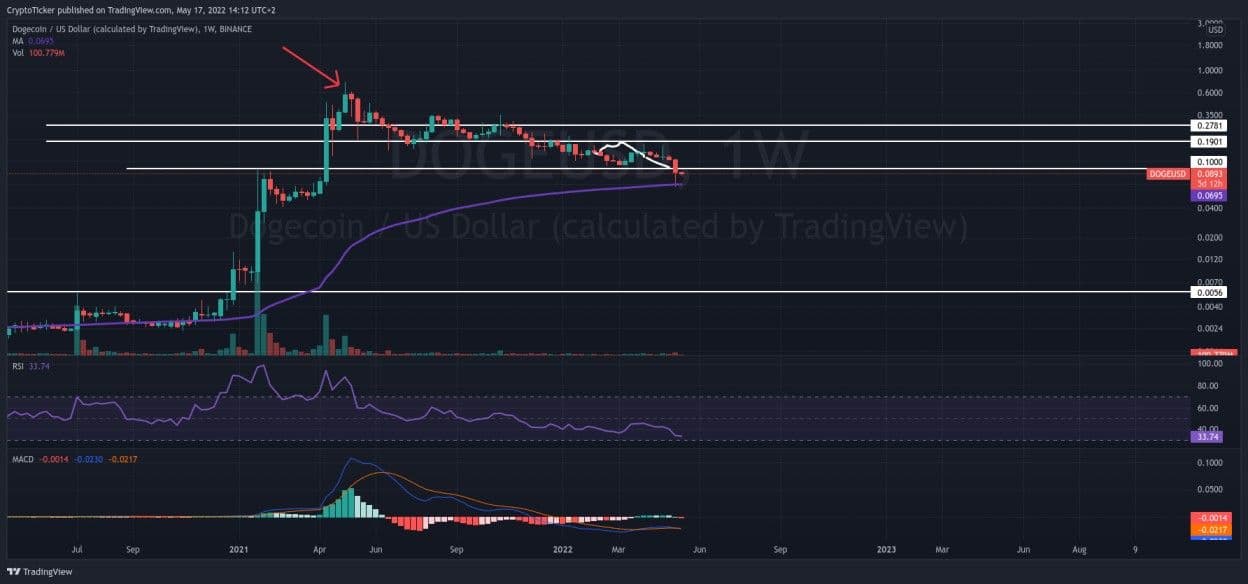Click the RSI indicator legend label

click(x=18, y=367)
